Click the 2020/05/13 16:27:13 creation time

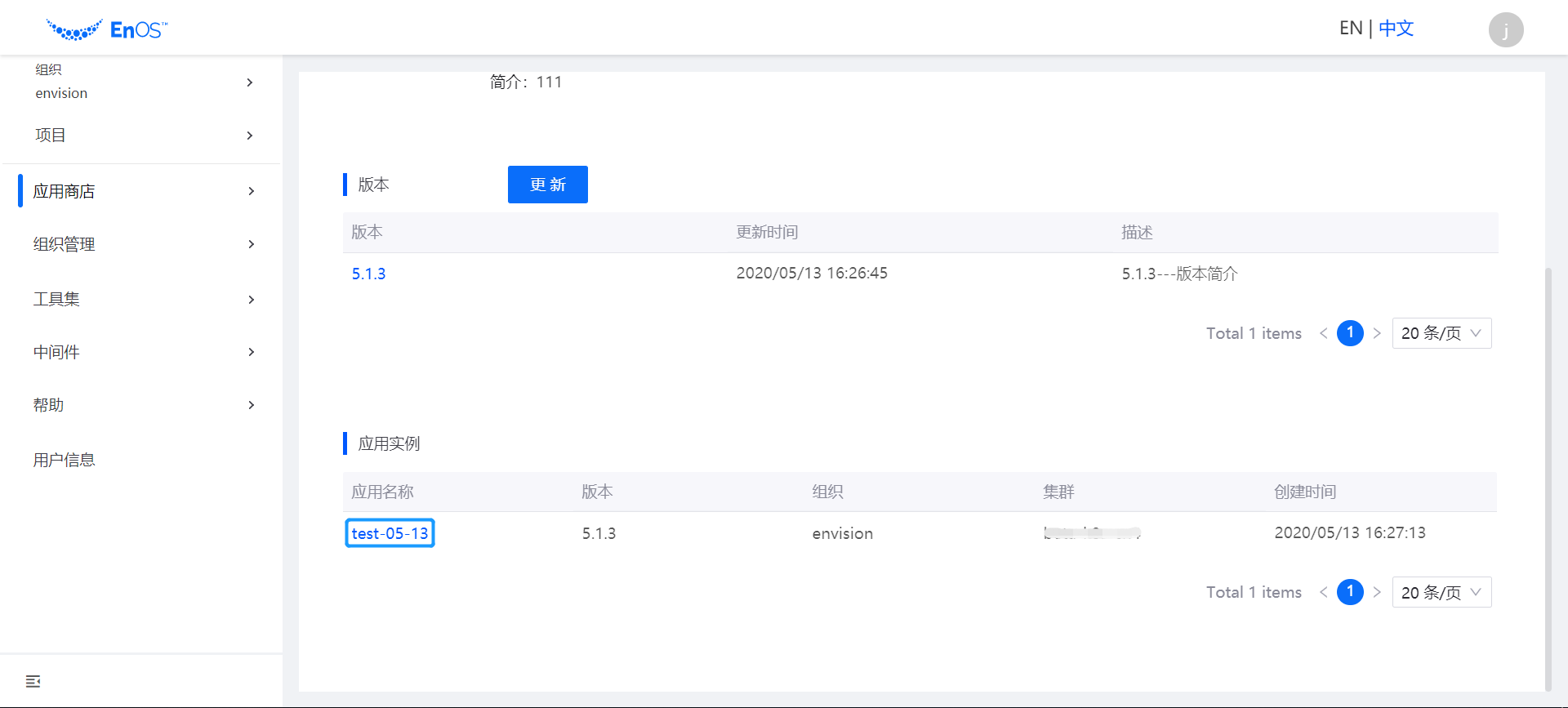1350,533
